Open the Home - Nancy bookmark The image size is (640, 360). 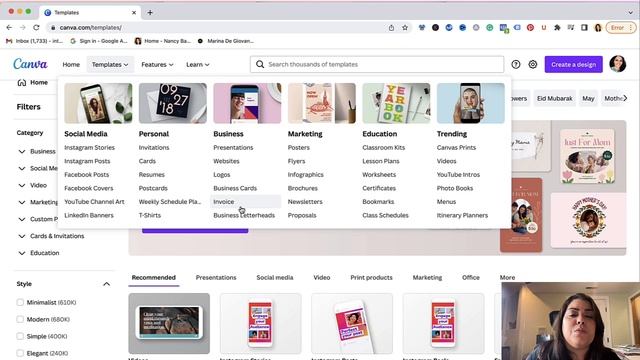pyautogui.click(x=163, y=41)
